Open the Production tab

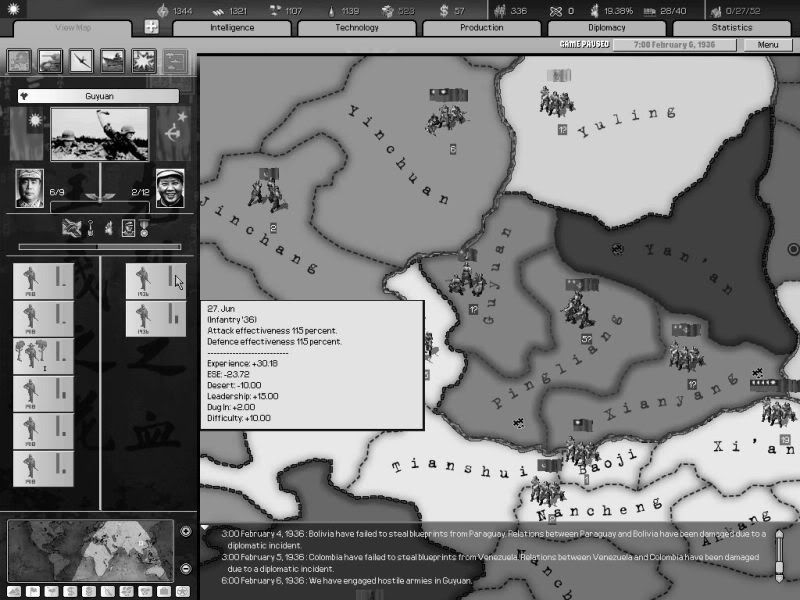(481, 28)
